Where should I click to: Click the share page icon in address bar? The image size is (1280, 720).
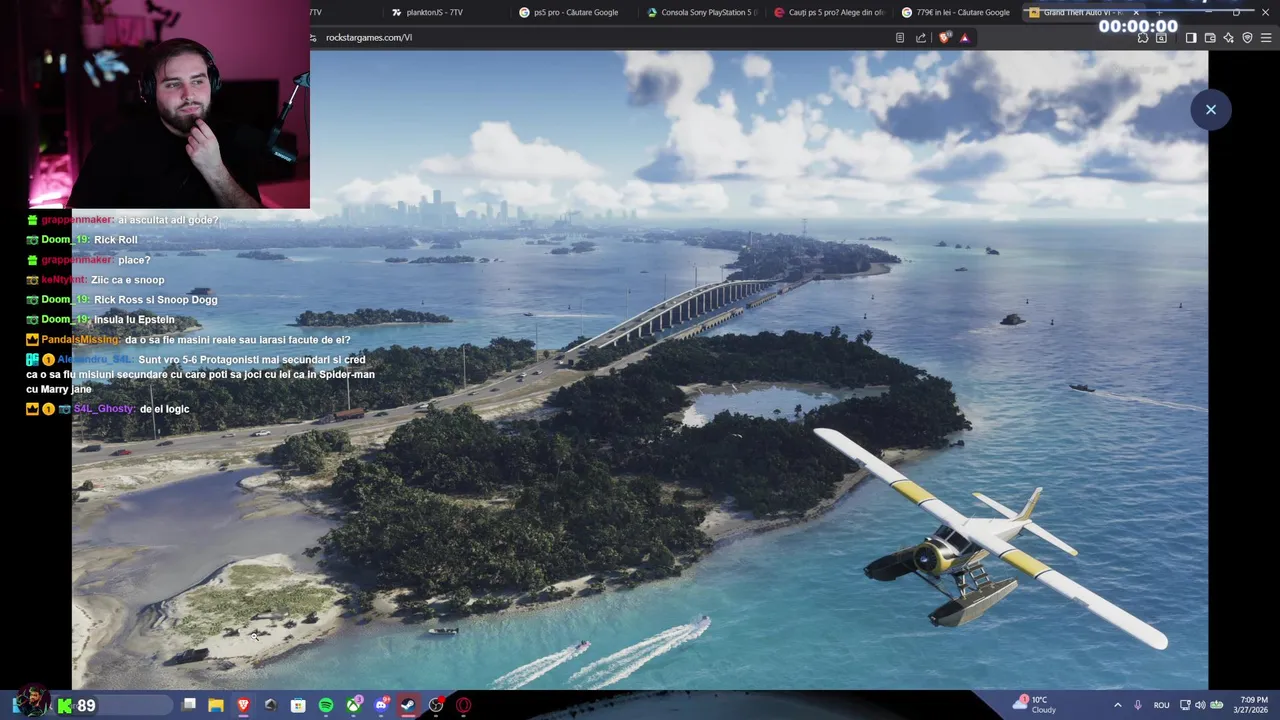[921, 38]
